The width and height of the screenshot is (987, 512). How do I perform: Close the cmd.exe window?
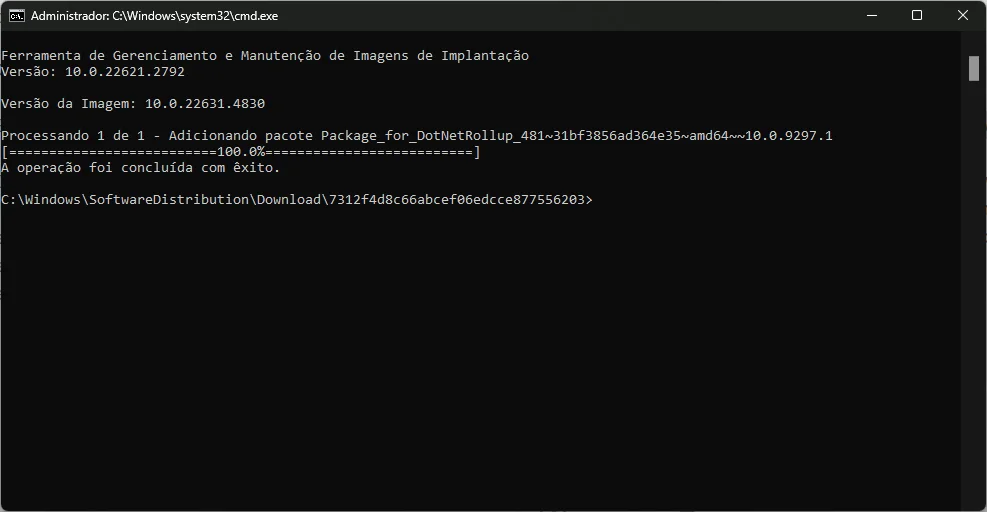point(963,16)
